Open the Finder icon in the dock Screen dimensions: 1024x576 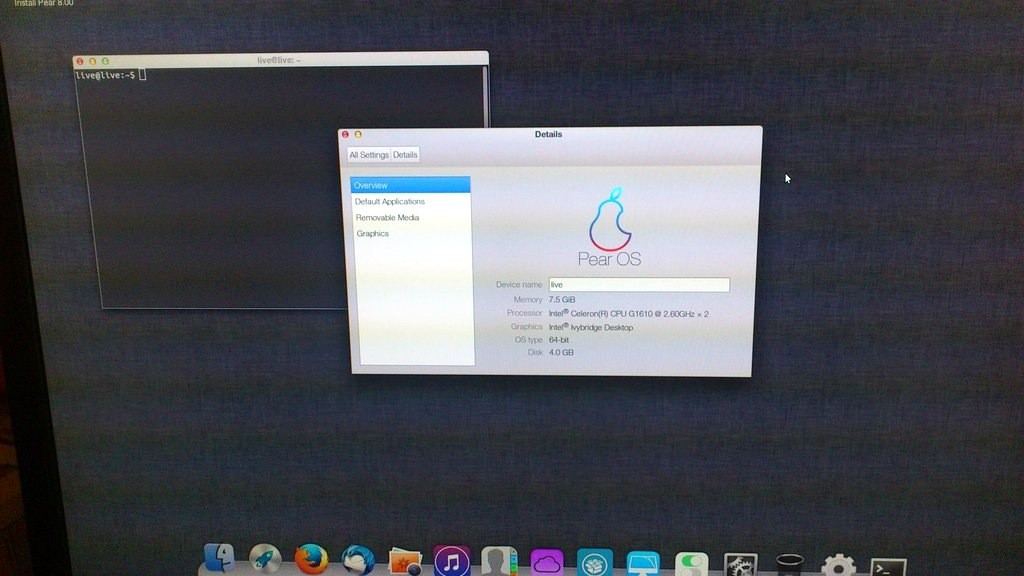tap(219, 558)
